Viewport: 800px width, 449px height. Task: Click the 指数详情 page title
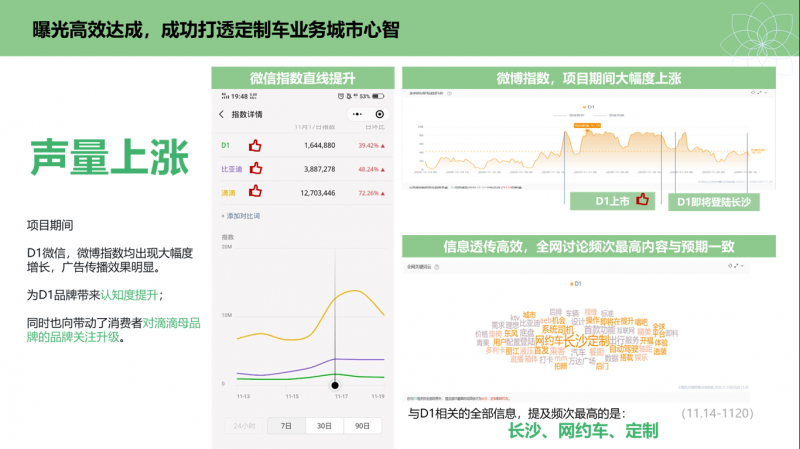247,114
